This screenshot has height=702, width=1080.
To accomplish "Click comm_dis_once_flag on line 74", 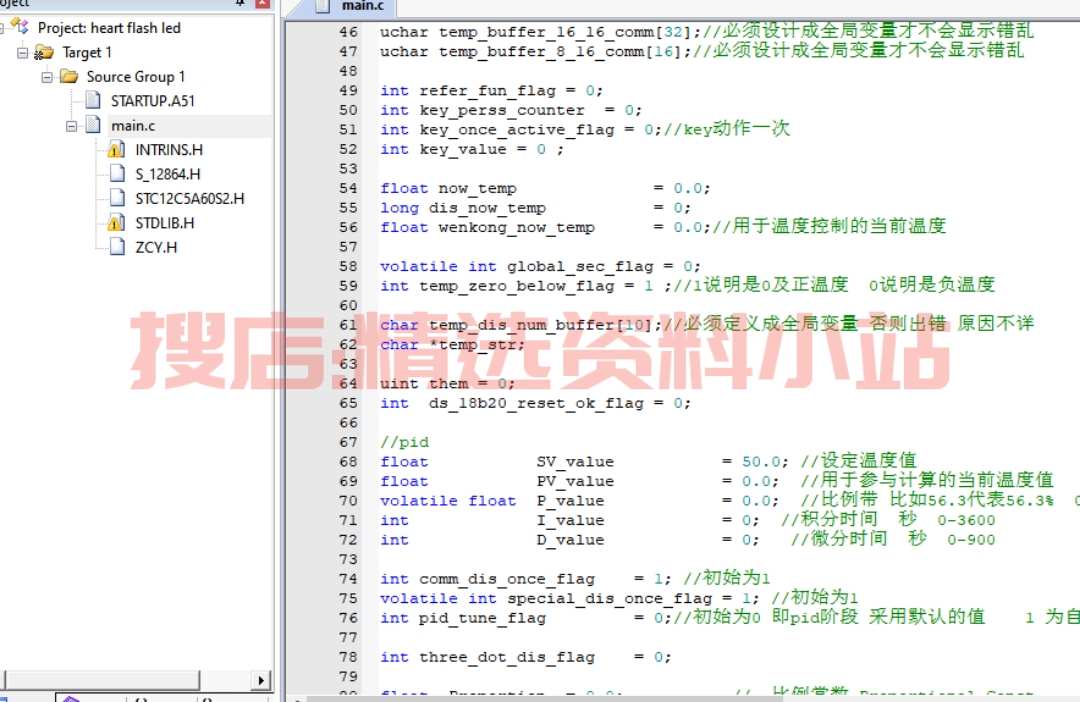I will [x=506, y=579].
